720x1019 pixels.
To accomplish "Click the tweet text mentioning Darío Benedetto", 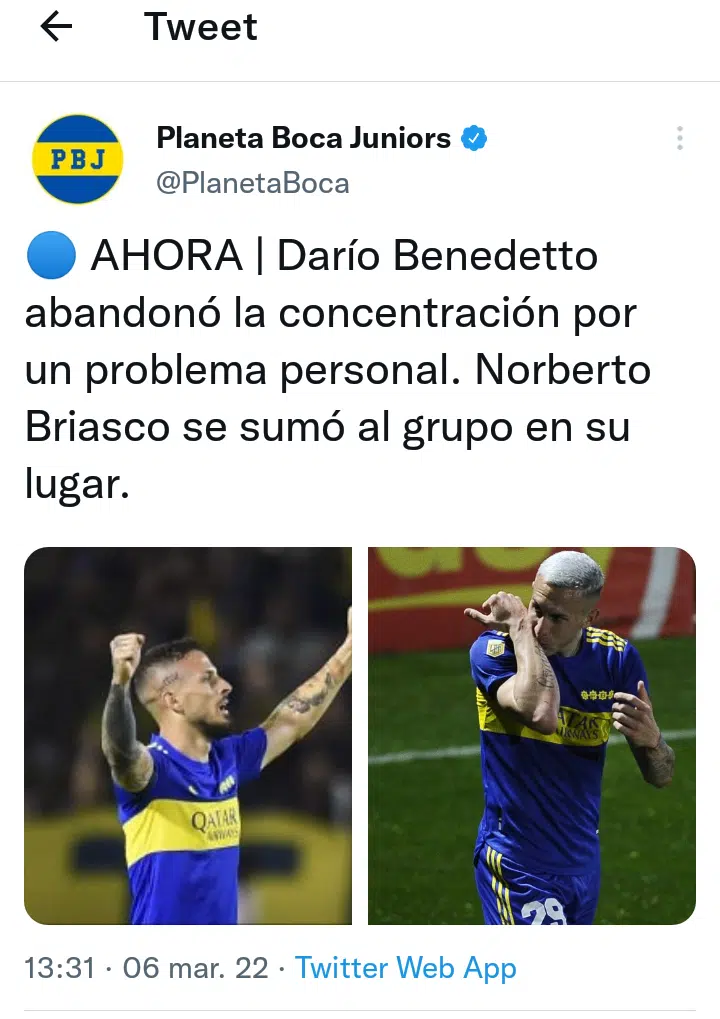I will (338, 369).
